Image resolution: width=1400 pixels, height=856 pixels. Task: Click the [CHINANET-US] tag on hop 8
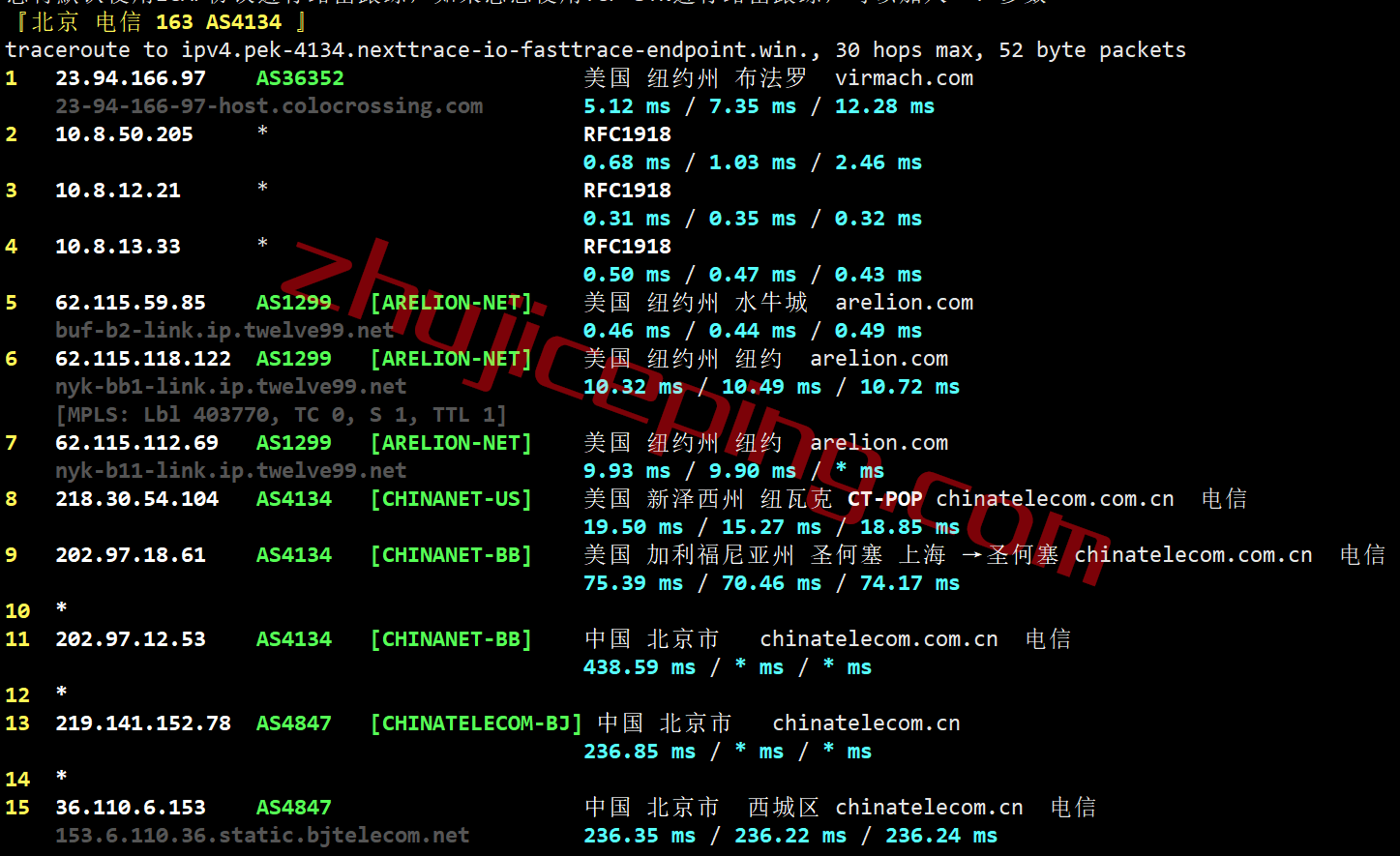point(451,499)
